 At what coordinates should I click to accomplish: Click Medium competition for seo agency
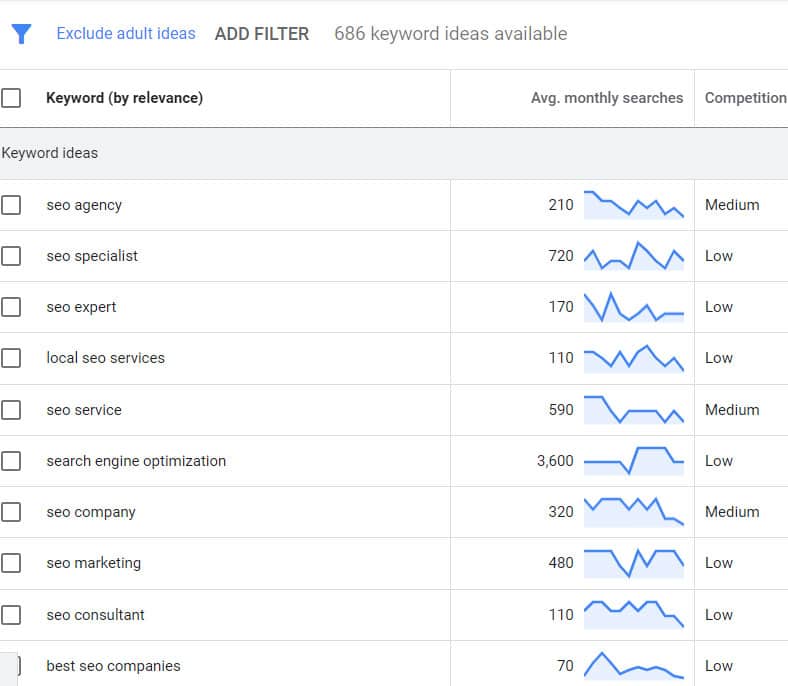pyautogui.click(x=732, y=205)
